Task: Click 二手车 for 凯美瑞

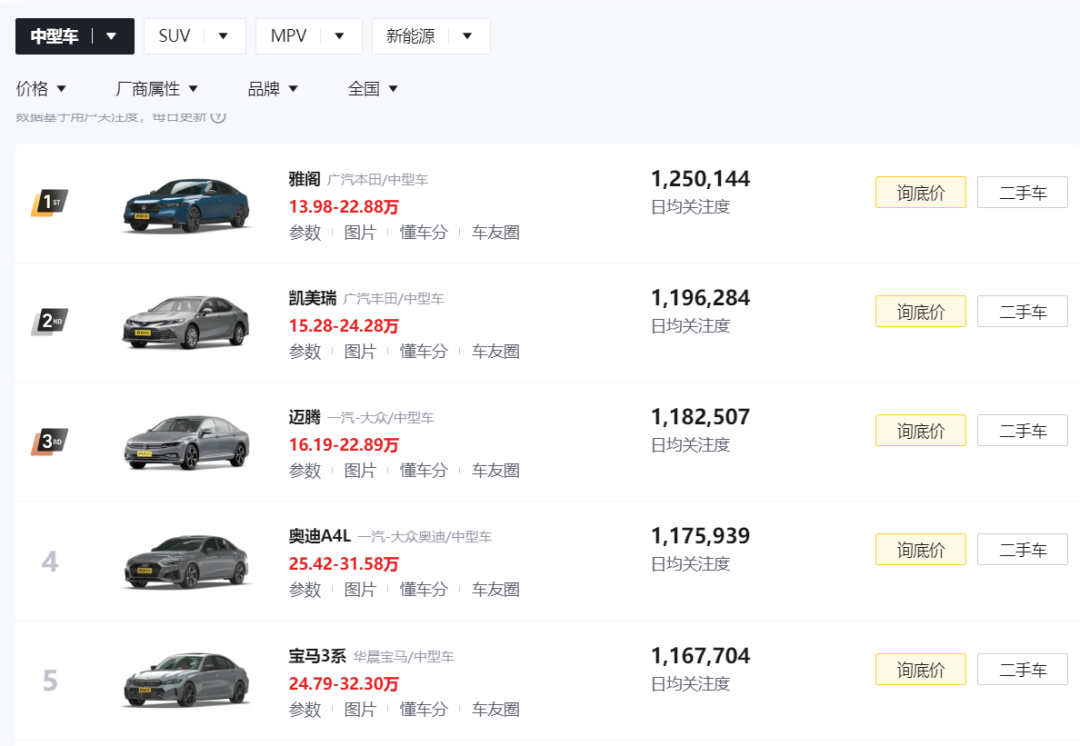Action: pos(1023,311)
